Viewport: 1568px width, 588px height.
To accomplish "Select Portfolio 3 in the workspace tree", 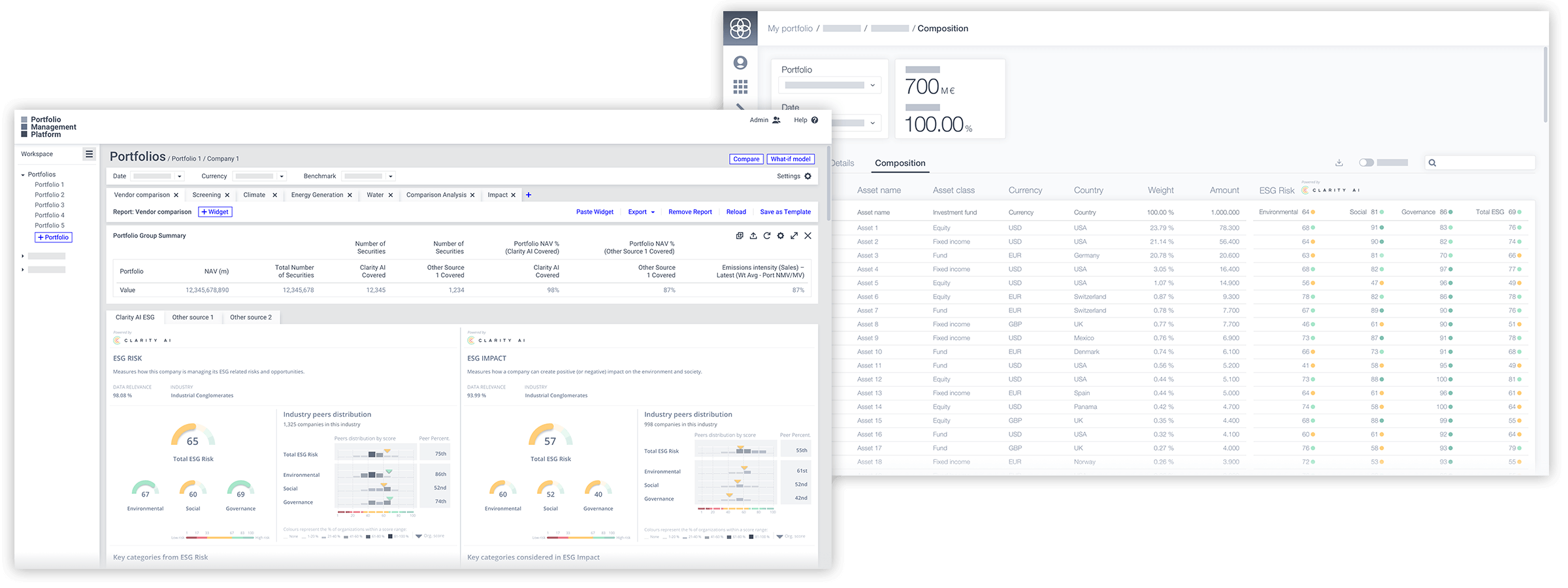I will point(49,204).
